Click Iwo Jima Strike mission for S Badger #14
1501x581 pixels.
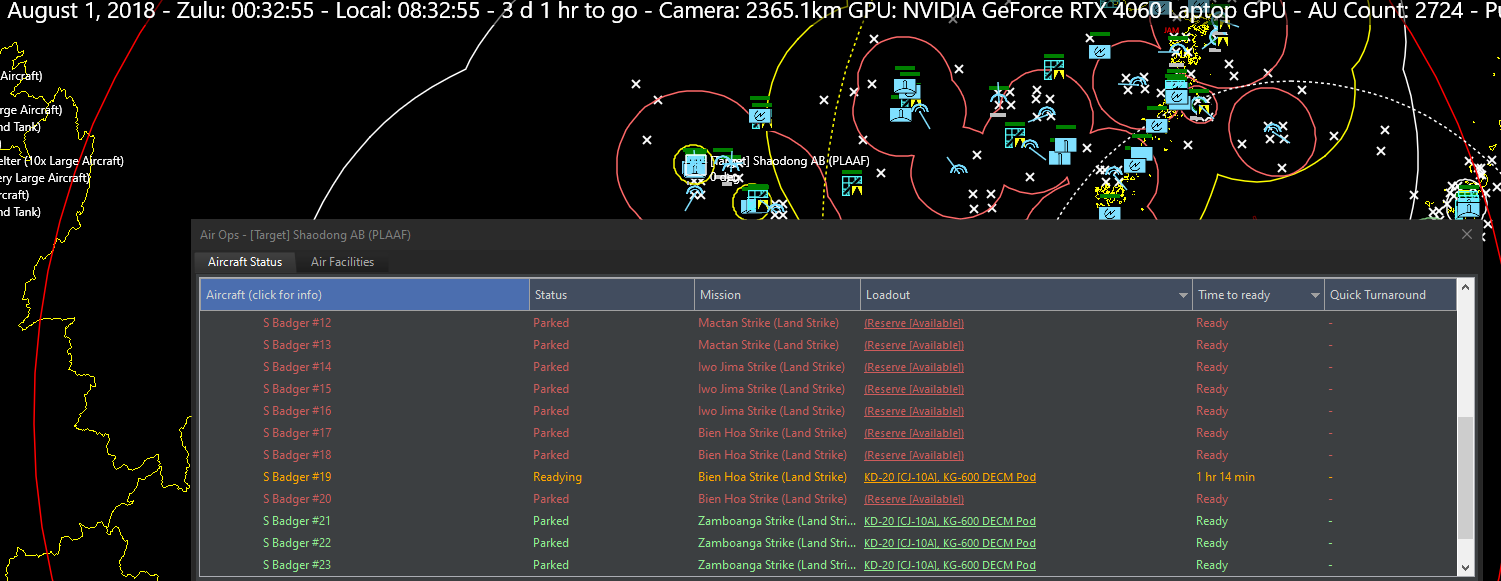tap(771, 367)
